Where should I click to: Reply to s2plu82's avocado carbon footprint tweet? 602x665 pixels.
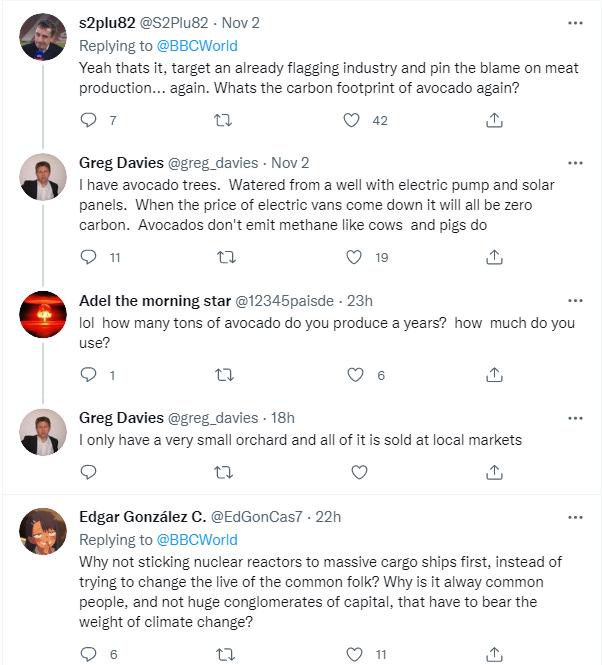[x=88, y=120]
